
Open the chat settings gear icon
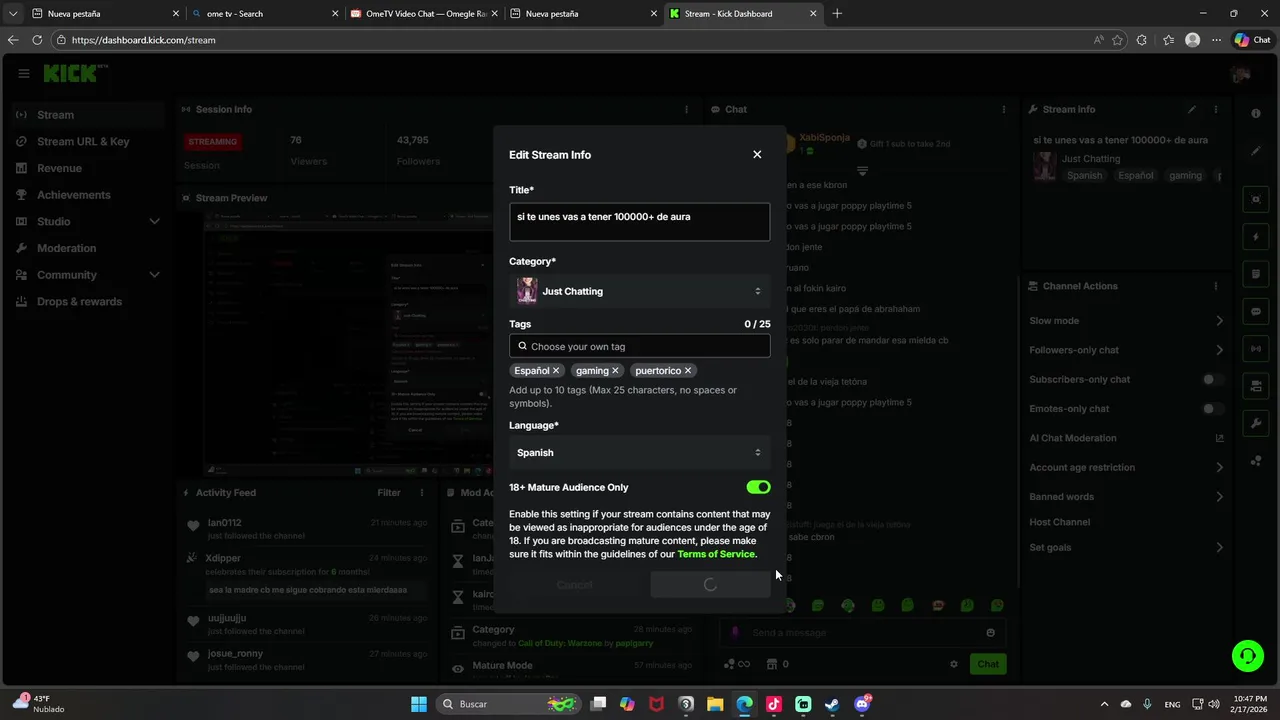pyautogui.click(x=954, y=664)
